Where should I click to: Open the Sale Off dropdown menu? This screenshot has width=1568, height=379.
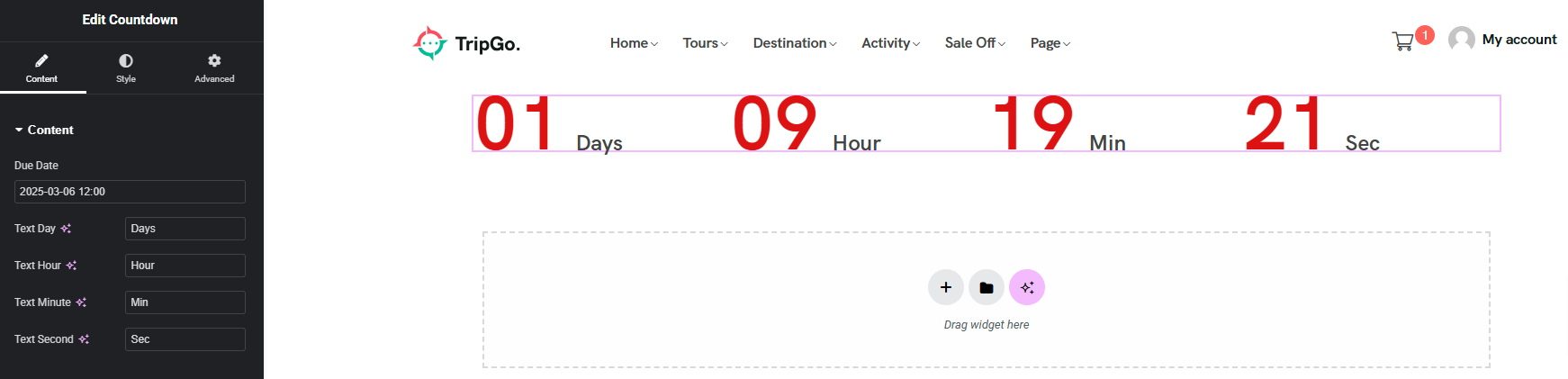[975, 43]
